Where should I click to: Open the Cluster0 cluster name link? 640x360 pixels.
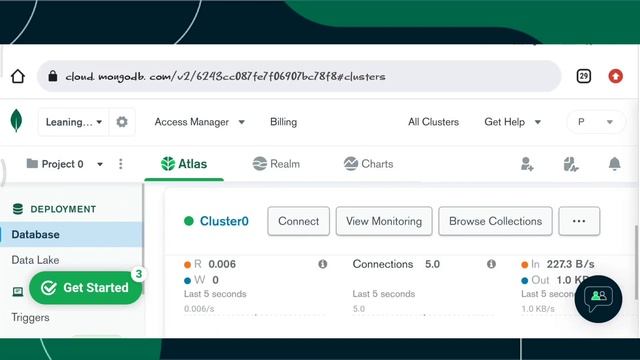[224, 221]
